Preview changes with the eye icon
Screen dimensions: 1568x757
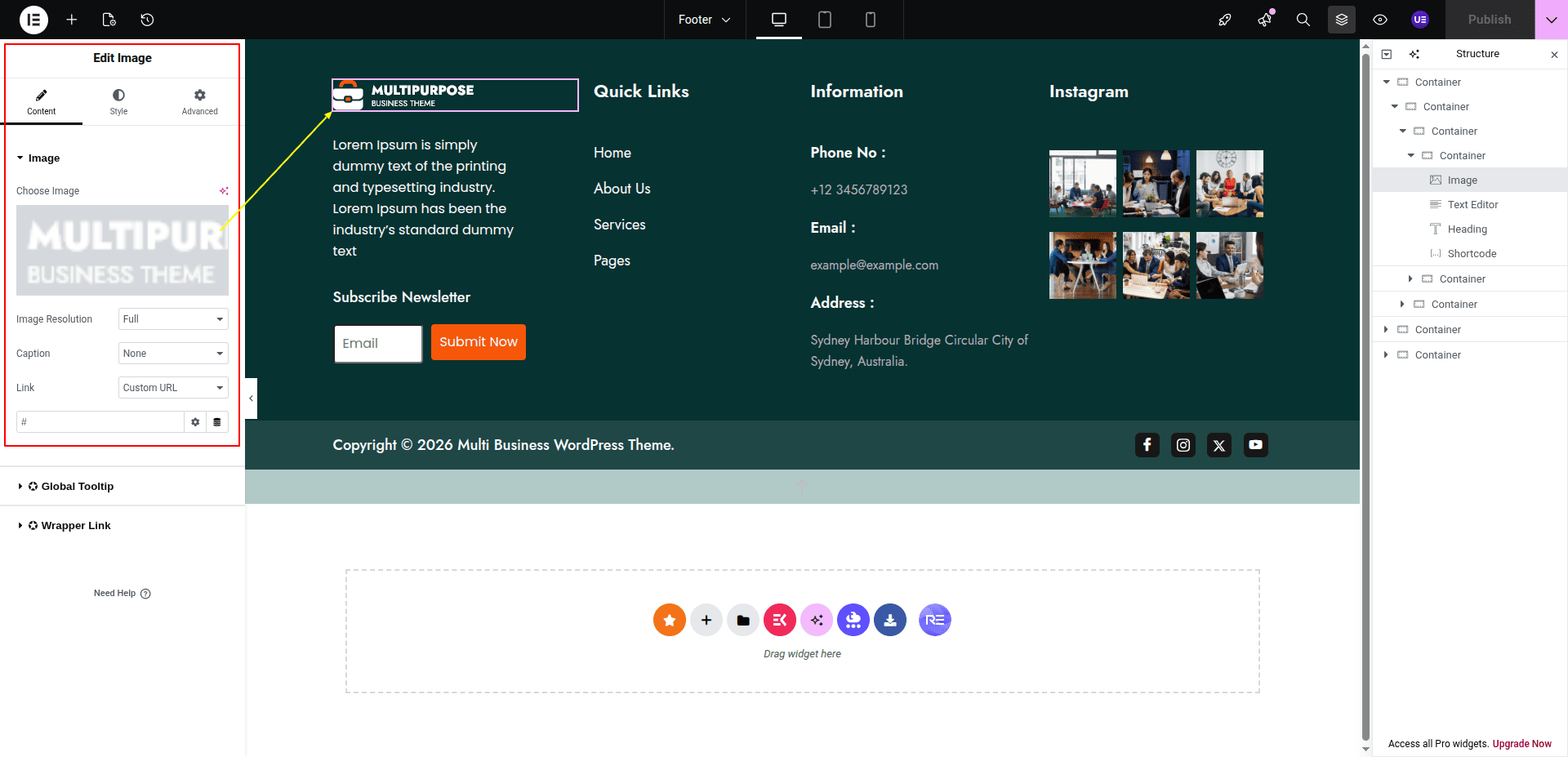click(1380, 20)
